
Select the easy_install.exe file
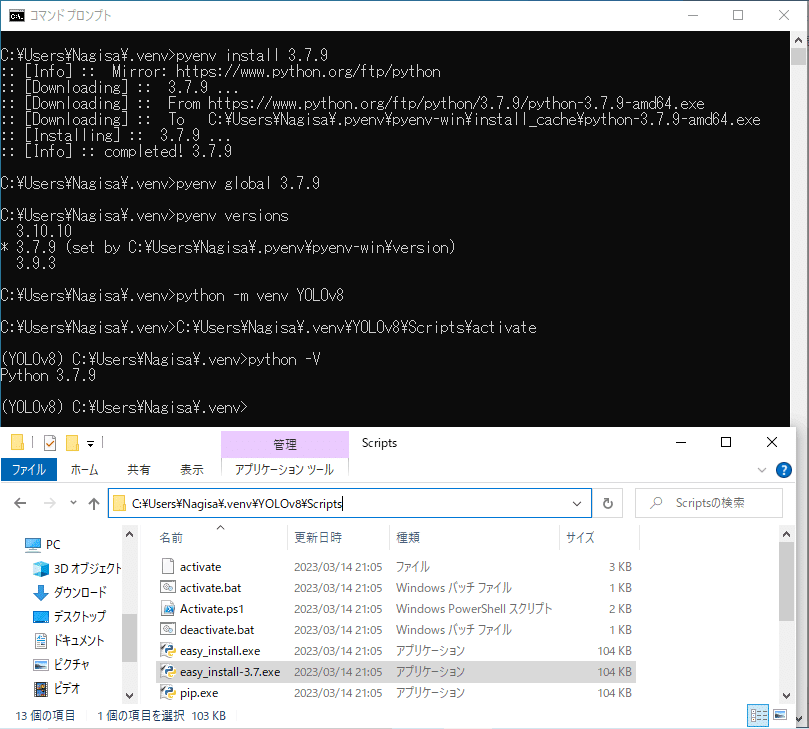click(220, 651)
